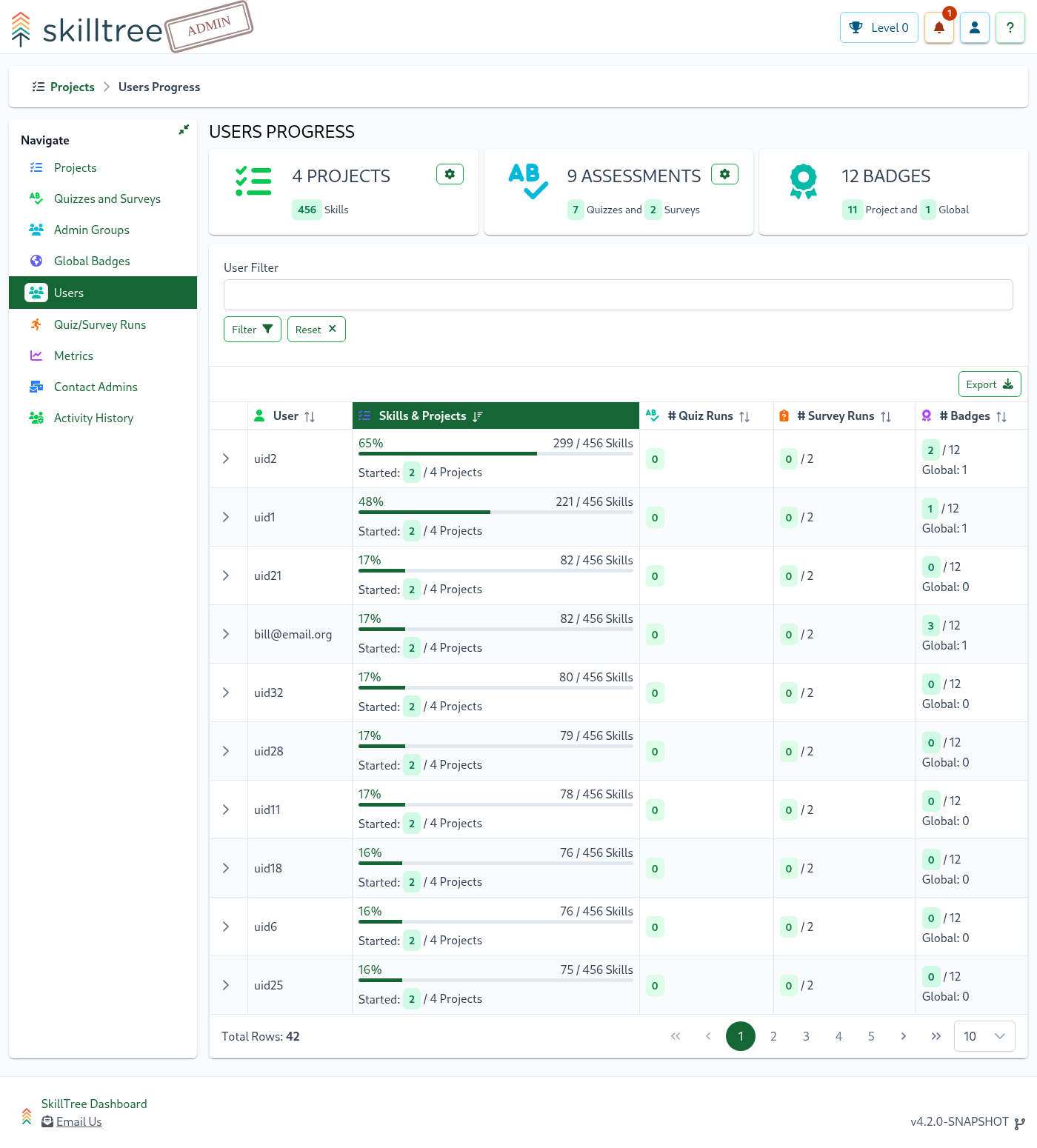Screen dimensions: 1037x1148
Task: Open Projects from the breadcrumb
Action: [x=71, y=87]
